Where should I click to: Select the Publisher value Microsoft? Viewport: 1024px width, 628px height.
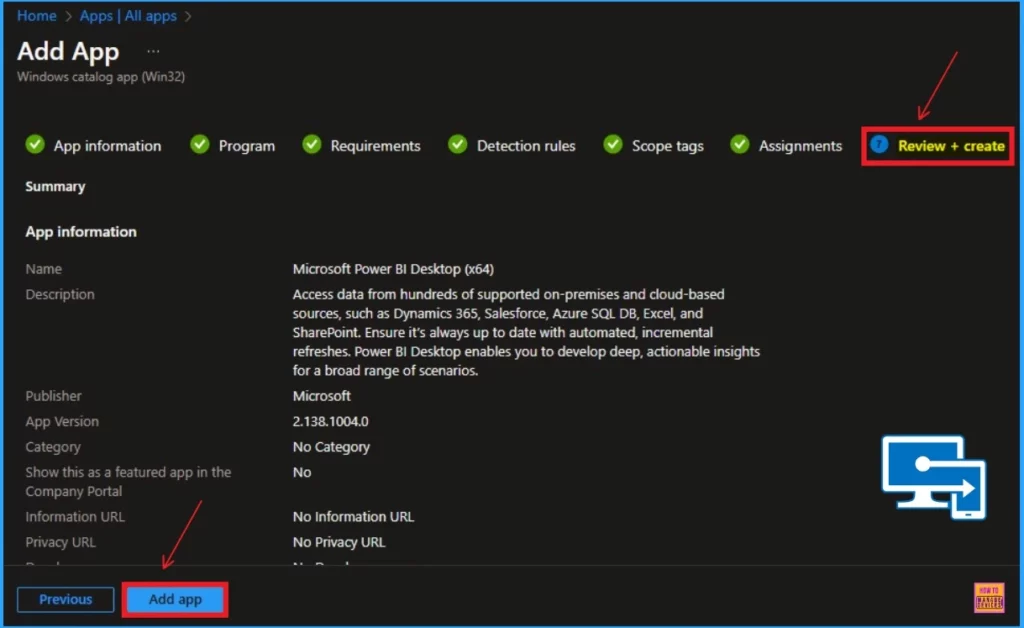point(321,396)
